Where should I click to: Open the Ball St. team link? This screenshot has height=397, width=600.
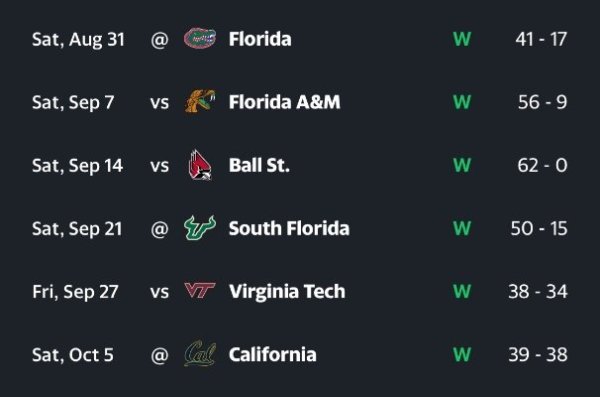(x=259, y=165)
